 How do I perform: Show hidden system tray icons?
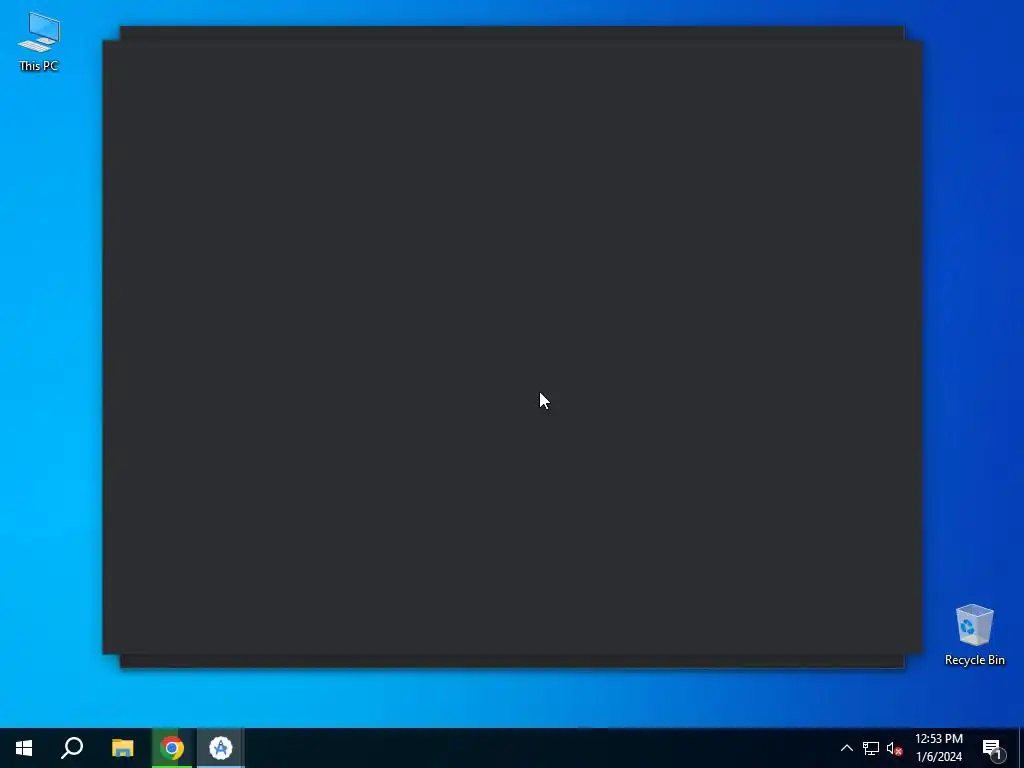coord(846,748)
